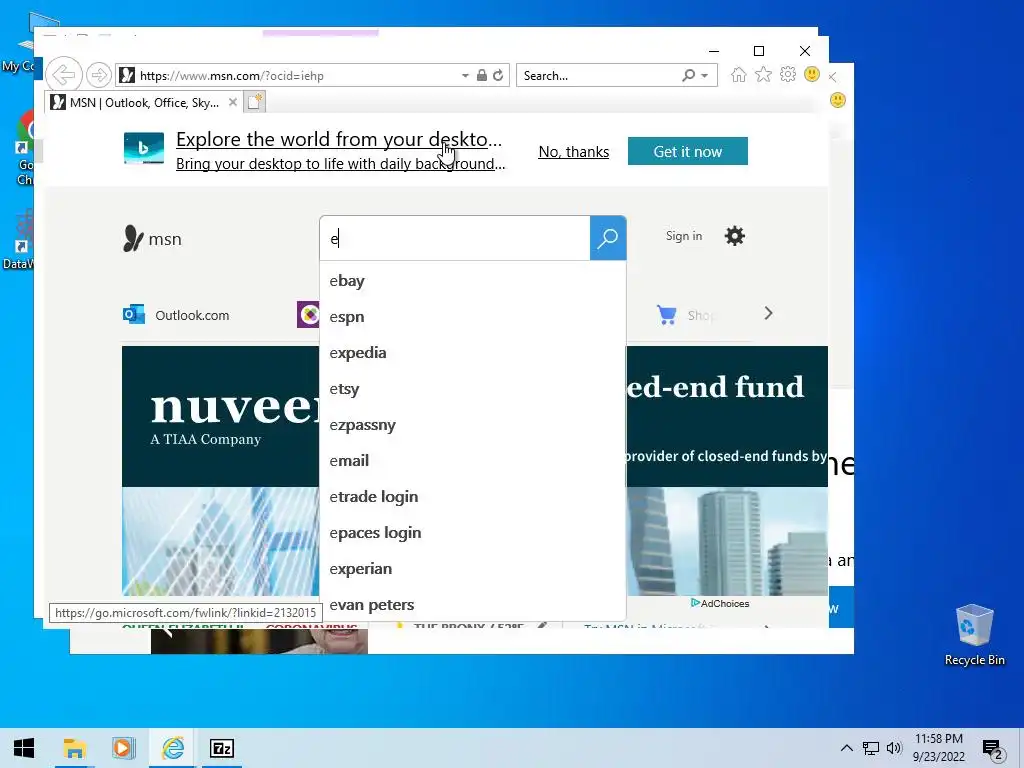
Task: Select the 'ezpassny' suggestion
Action: [473, 424]
